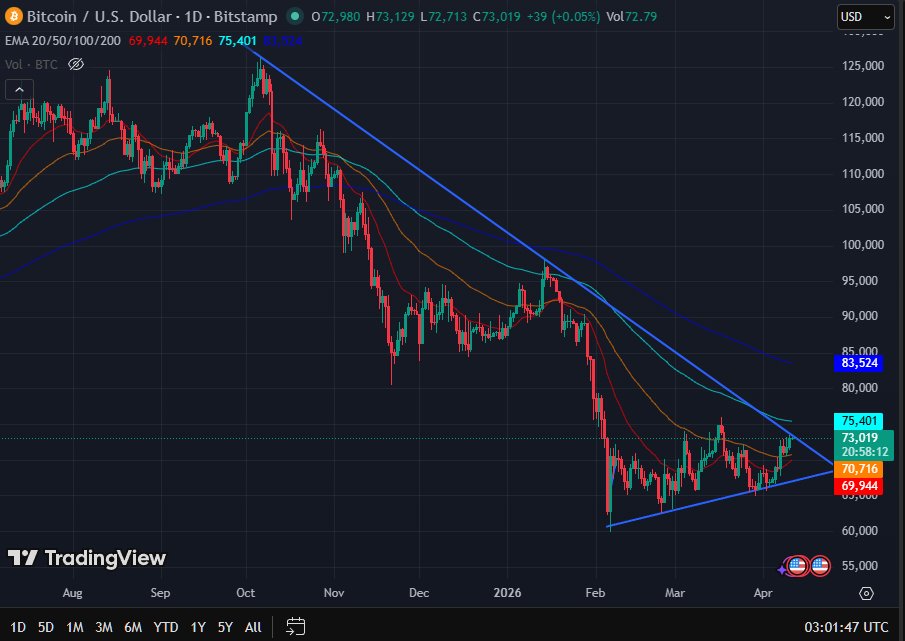Select the 1D time range

pyautogui.click(x=18, y=627)
